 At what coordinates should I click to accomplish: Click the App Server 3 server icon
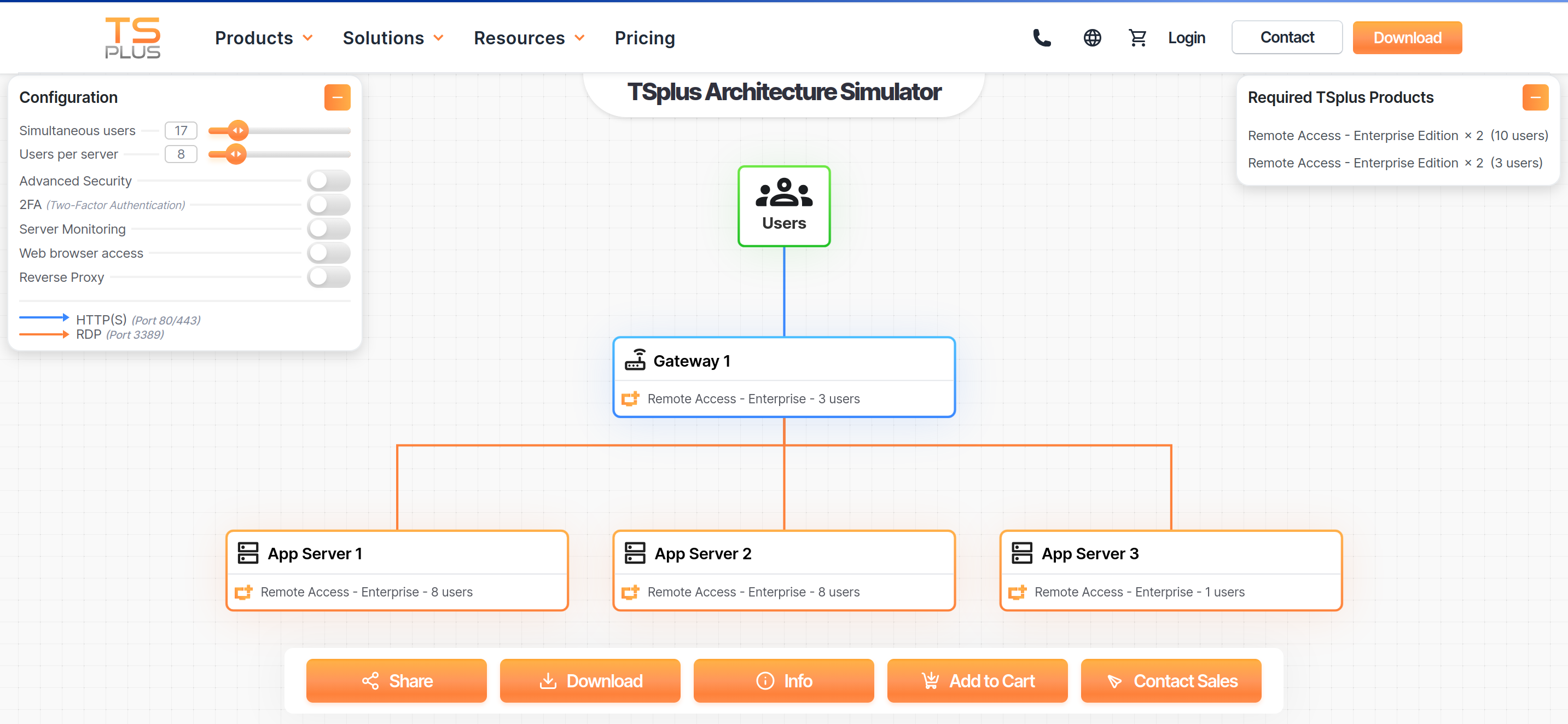click(1022, 553)
